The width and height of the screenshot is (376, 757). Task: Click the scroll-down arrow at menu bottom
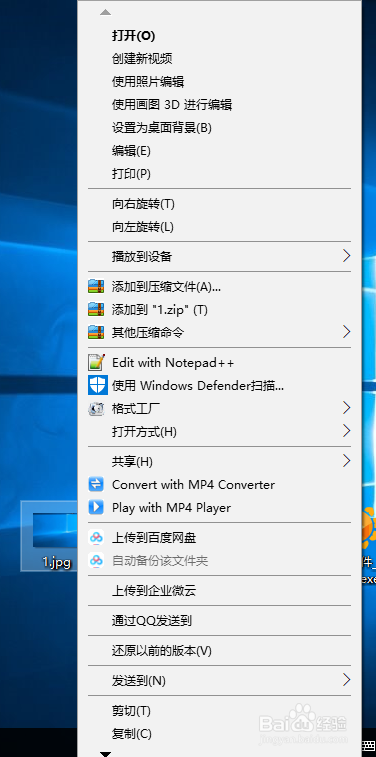point(105,754)
